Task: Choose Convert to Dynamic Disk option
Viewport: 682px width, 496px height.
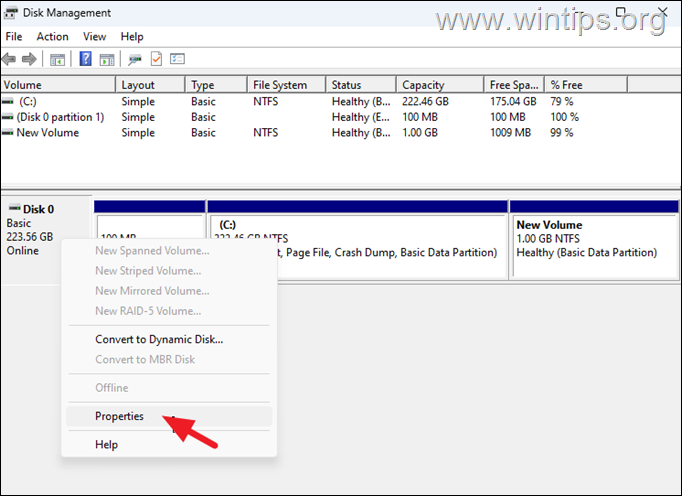Action: pos(159,339)
